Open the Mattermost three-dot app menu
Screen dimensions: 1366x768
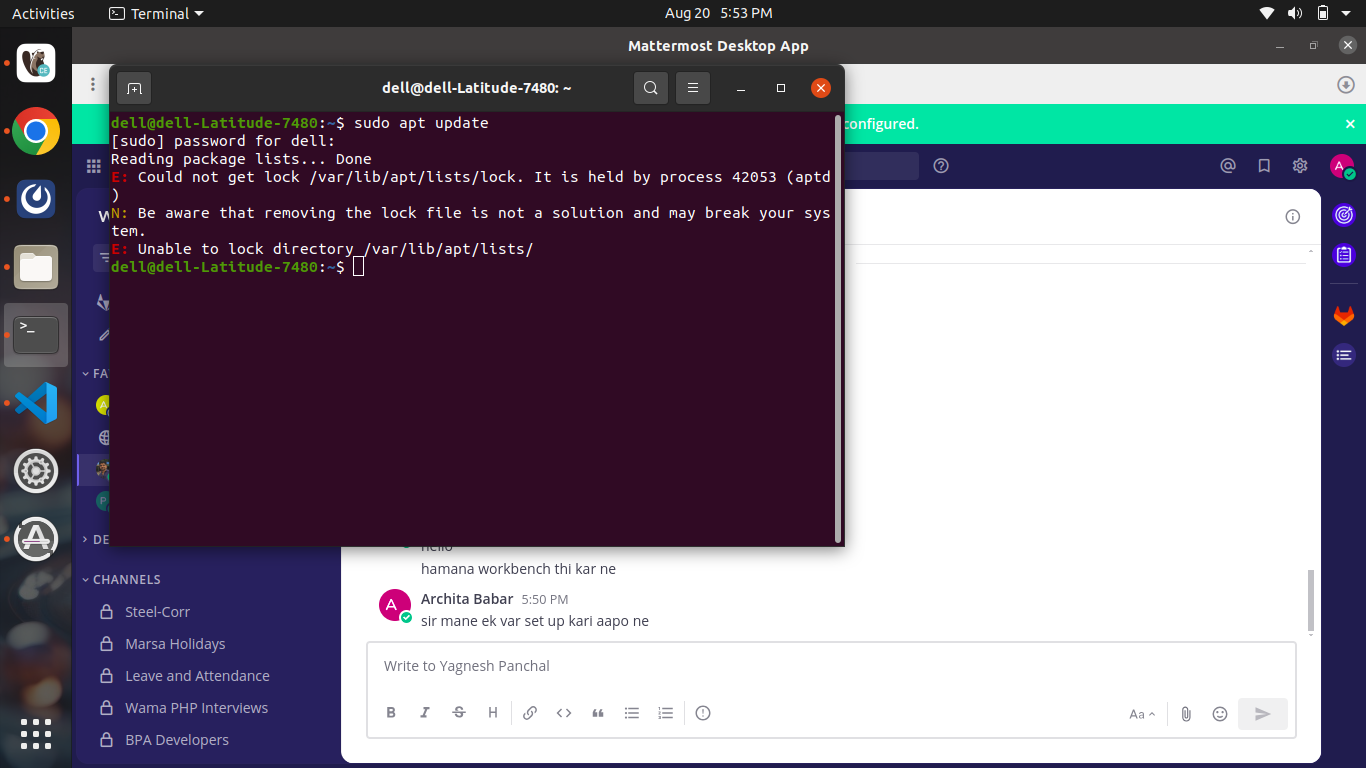93,85
